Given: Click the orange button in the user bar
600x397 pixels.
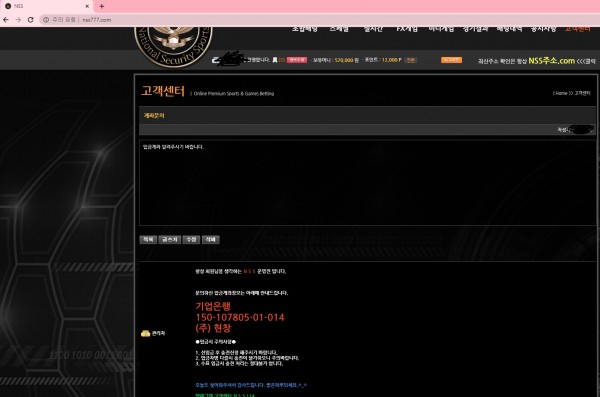Looking at the screenshot, I should tap(452, 60).
